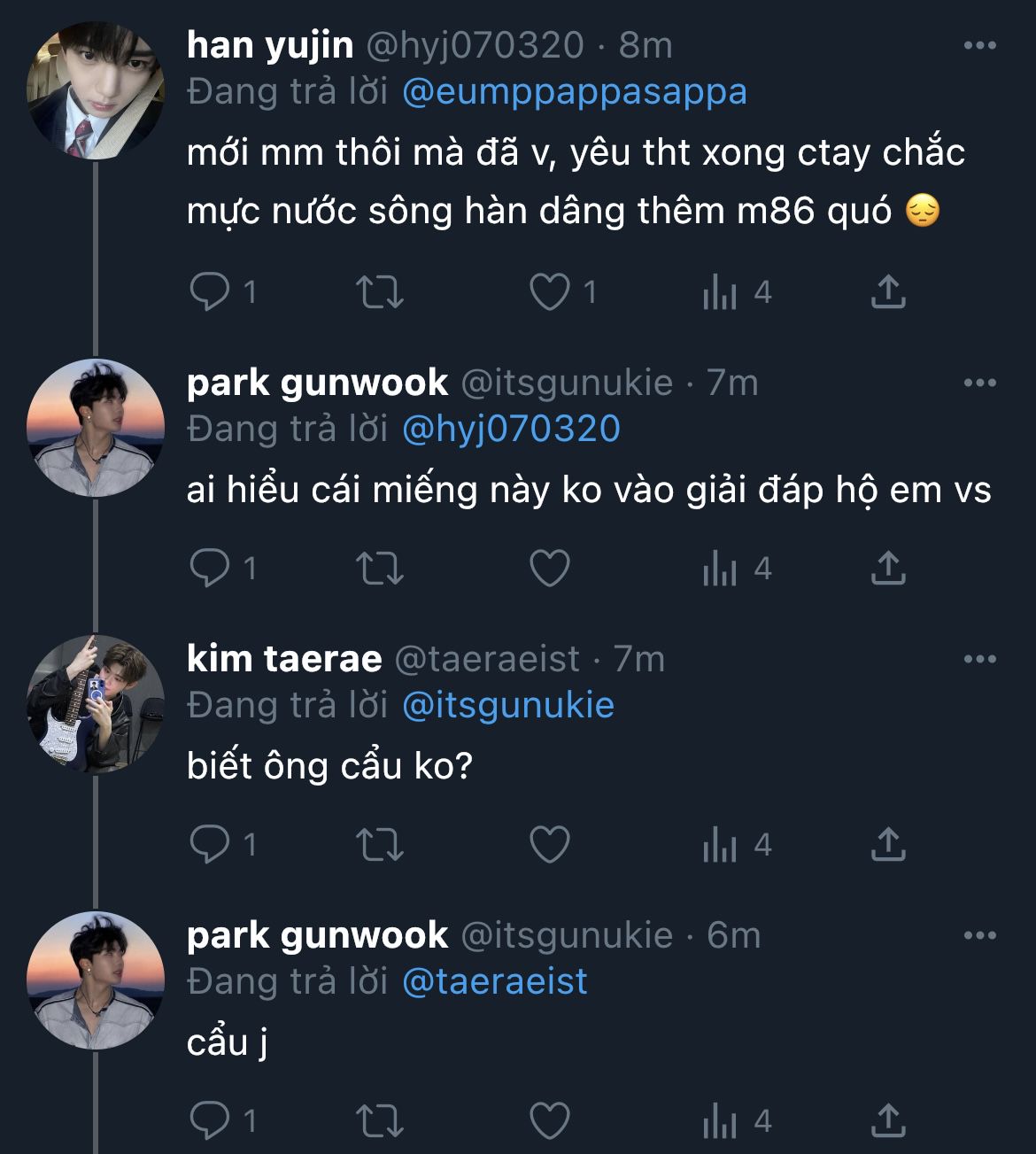Reply to park gunwook's "cầu j" tweet
Image resolution: width=1036 pixels, height=1154 pixels.
pos(210,1120)
